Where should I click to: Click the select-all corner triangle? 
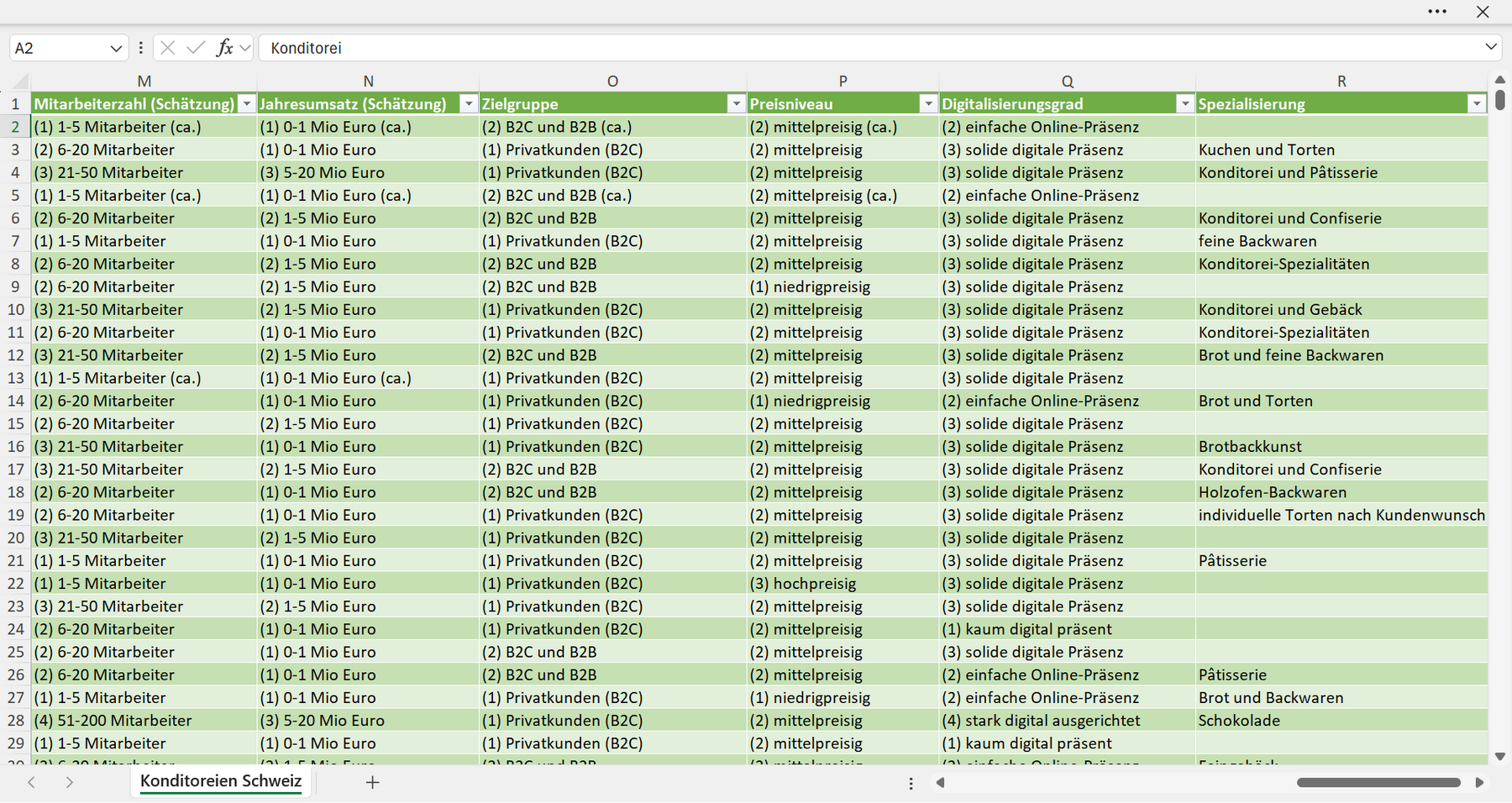(x=20, y=81)
